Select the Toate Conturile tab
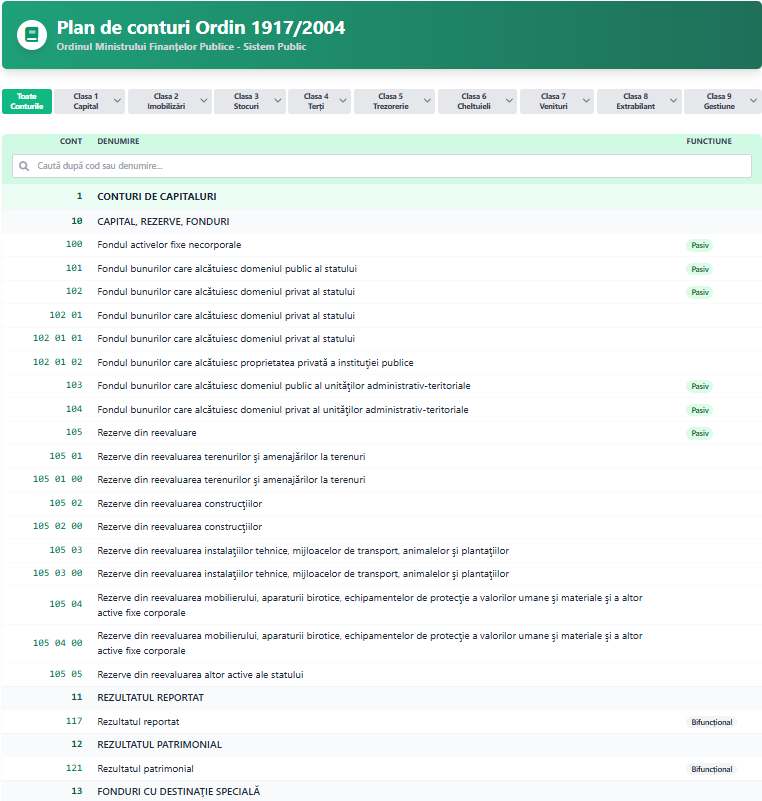This screenshot has width=762, height=801. tap(27, 101)
